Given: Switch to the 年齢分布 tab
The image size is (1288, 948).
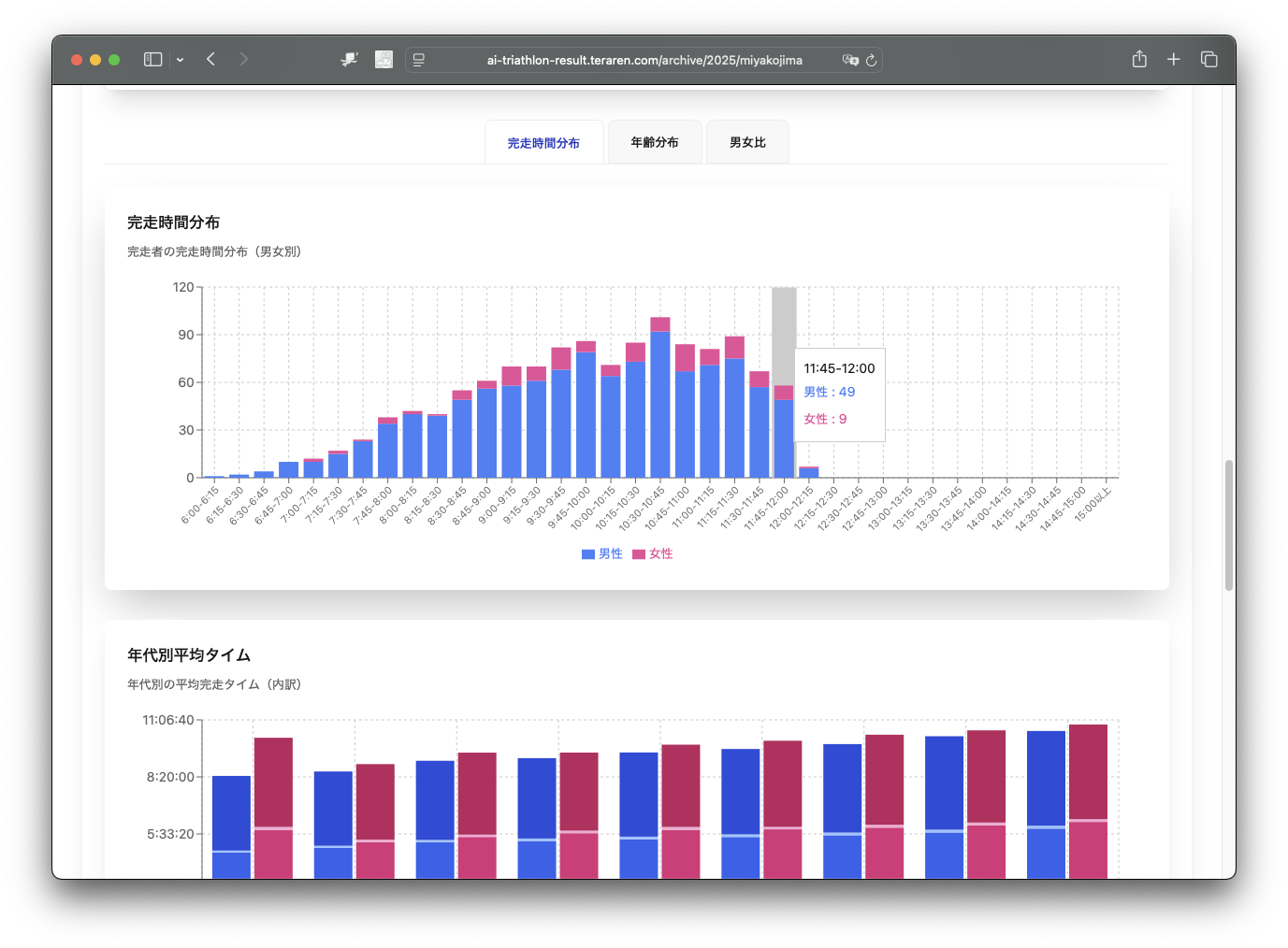Looking at the screenshot, I should [x=655, y=143].
